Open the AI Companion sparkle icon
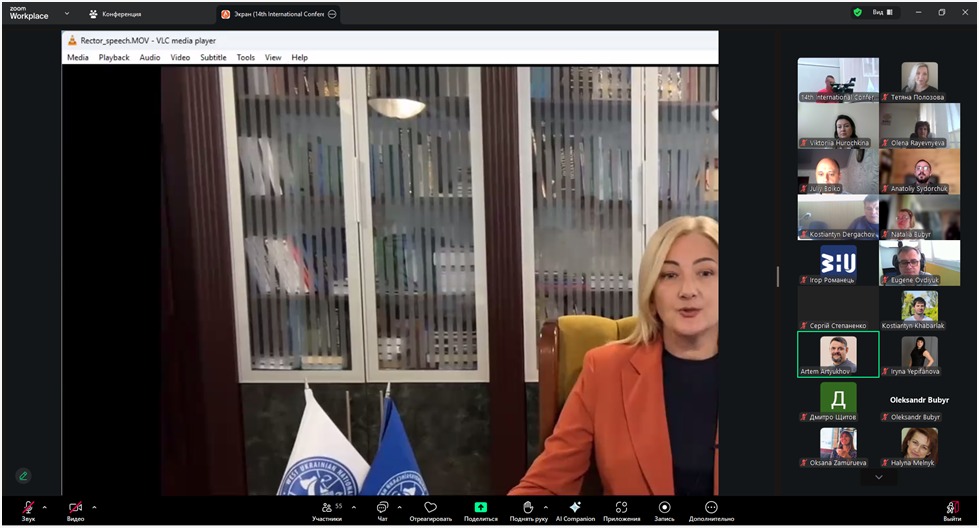The height and width of the screenshot is (528, 979). (575, 508)
